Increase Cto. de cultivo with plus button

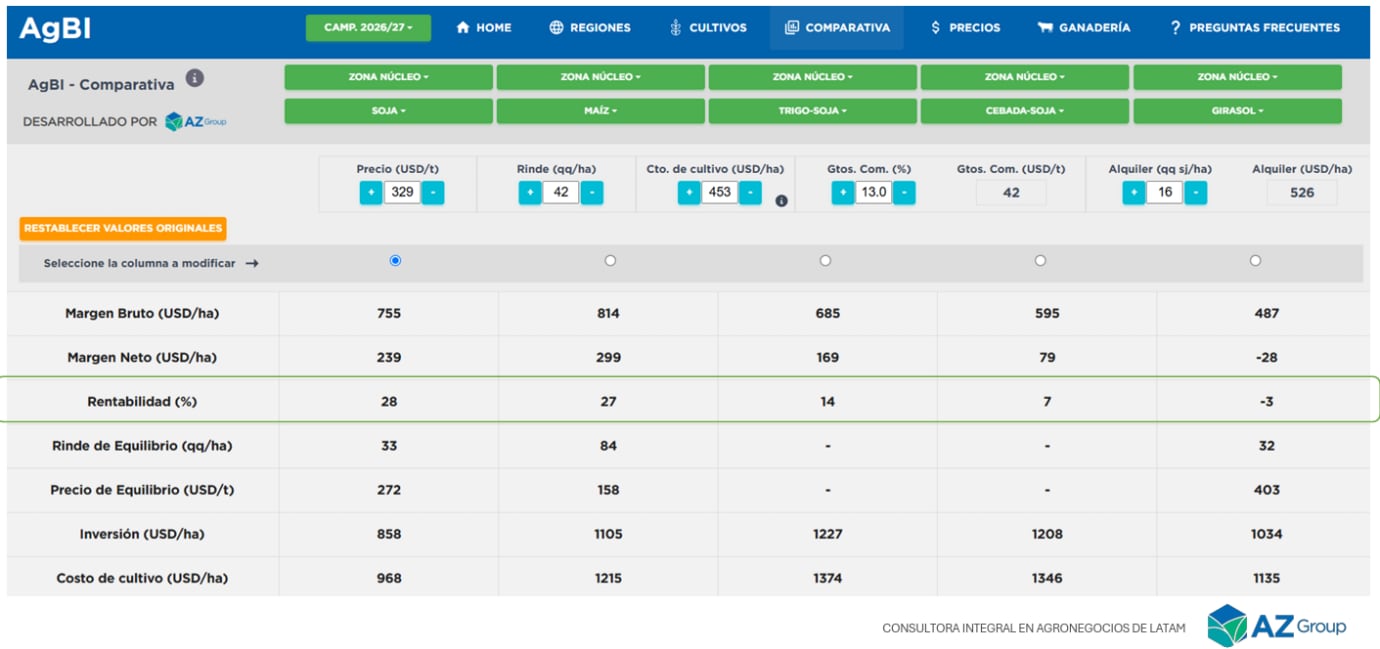coord(689,192)
